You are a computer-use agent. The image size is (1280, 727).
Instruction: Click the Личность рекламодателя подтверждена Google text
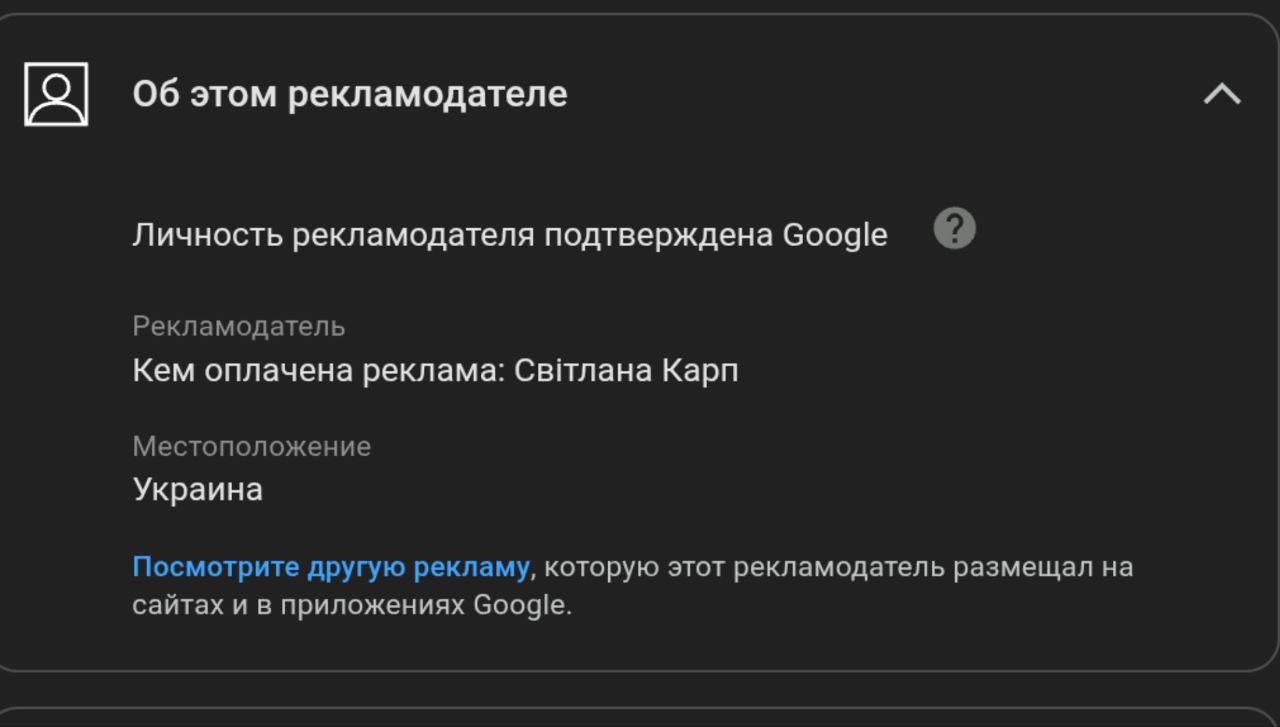pos(510,235)
